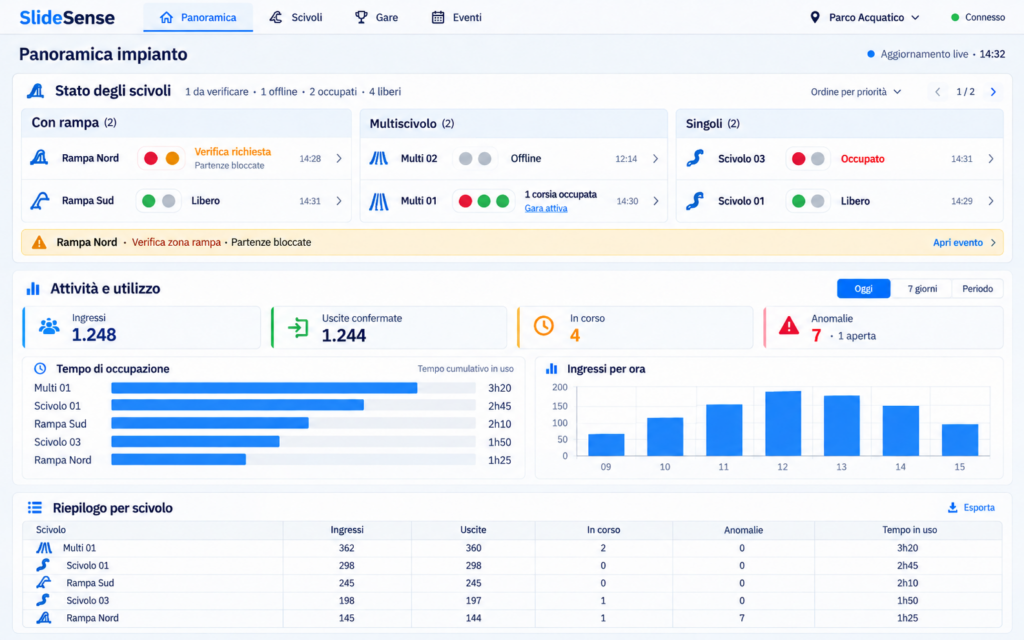Click the blue live update dot
Image resolution: width=1024 pixels, height=640 pixels.
(x=871, y=54)
